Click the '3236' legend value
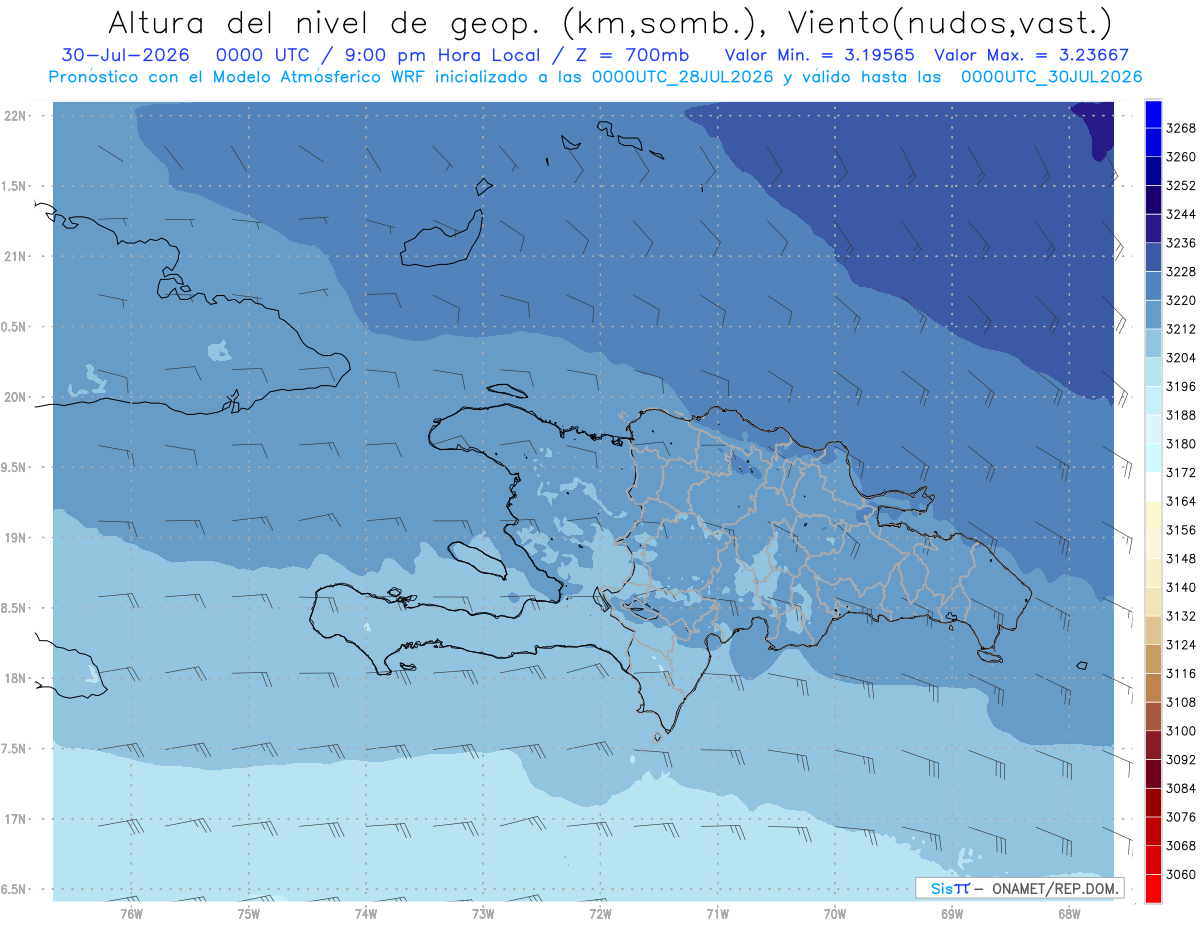Screen dimensions: 1200x927 1181,243
